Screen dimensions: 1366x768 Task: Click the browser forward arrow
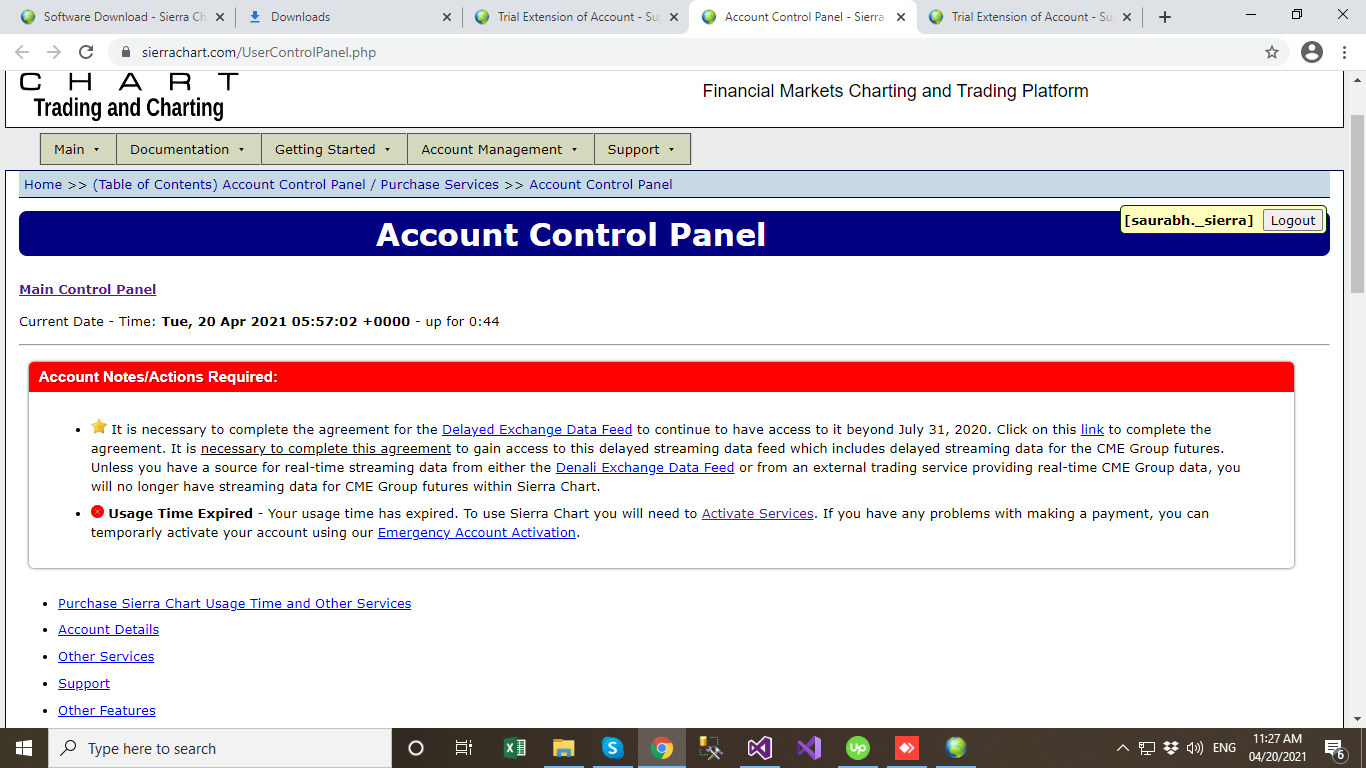pos(54,52)
